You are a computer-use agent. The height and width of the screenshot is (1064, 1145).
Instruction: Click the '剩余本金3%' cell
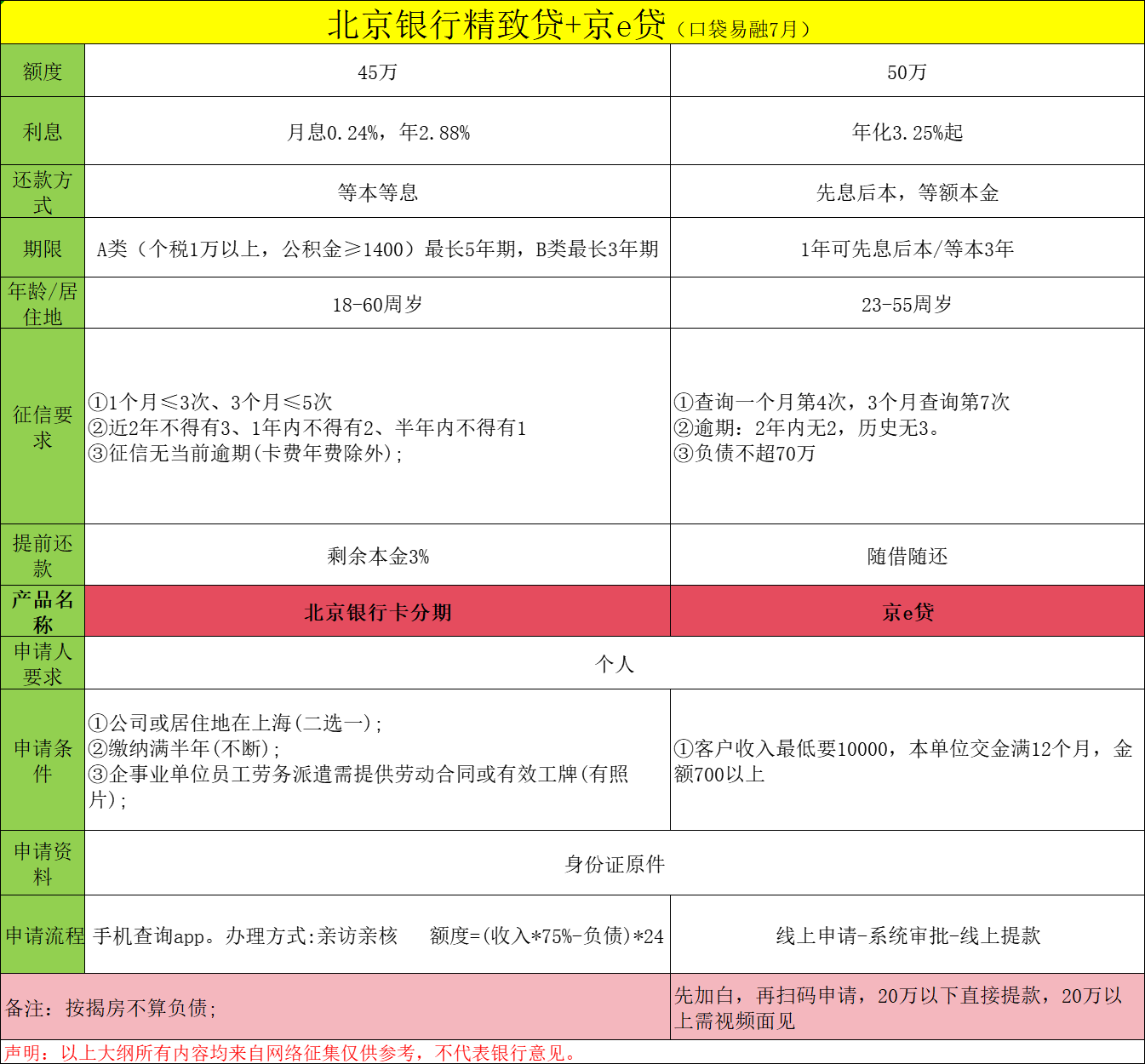pyautogui.click(x=377, y=556)
